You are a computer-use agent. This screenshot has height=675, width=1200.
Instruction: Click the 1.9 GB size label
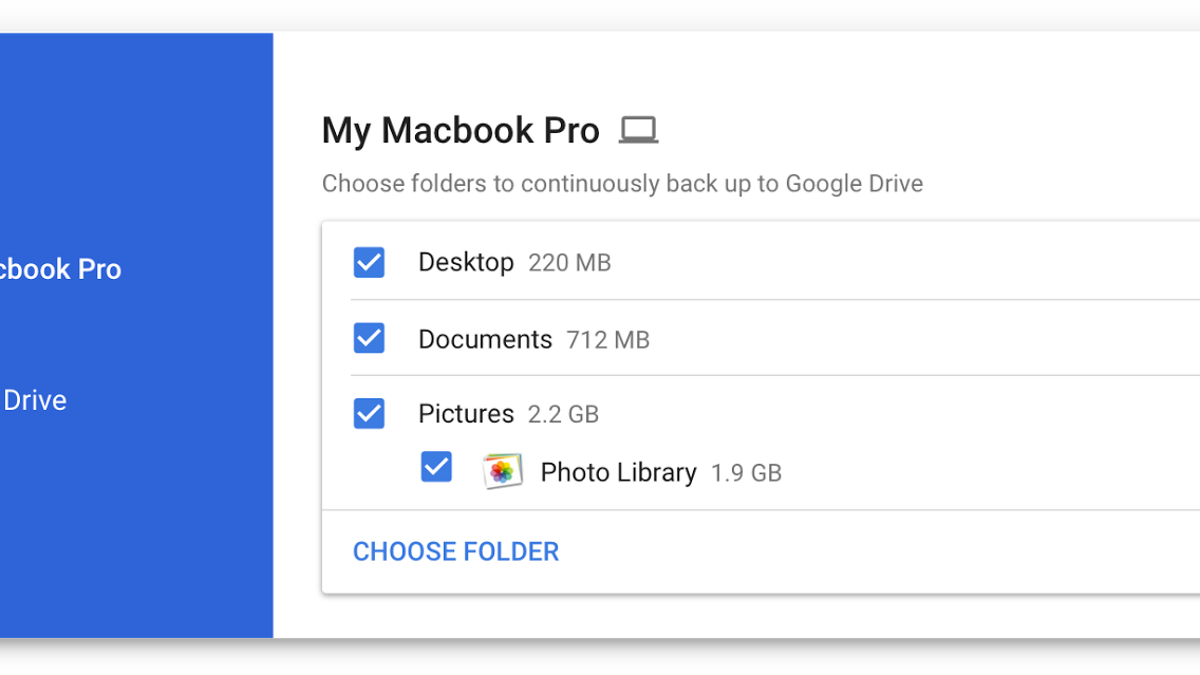tap(746, 473)
